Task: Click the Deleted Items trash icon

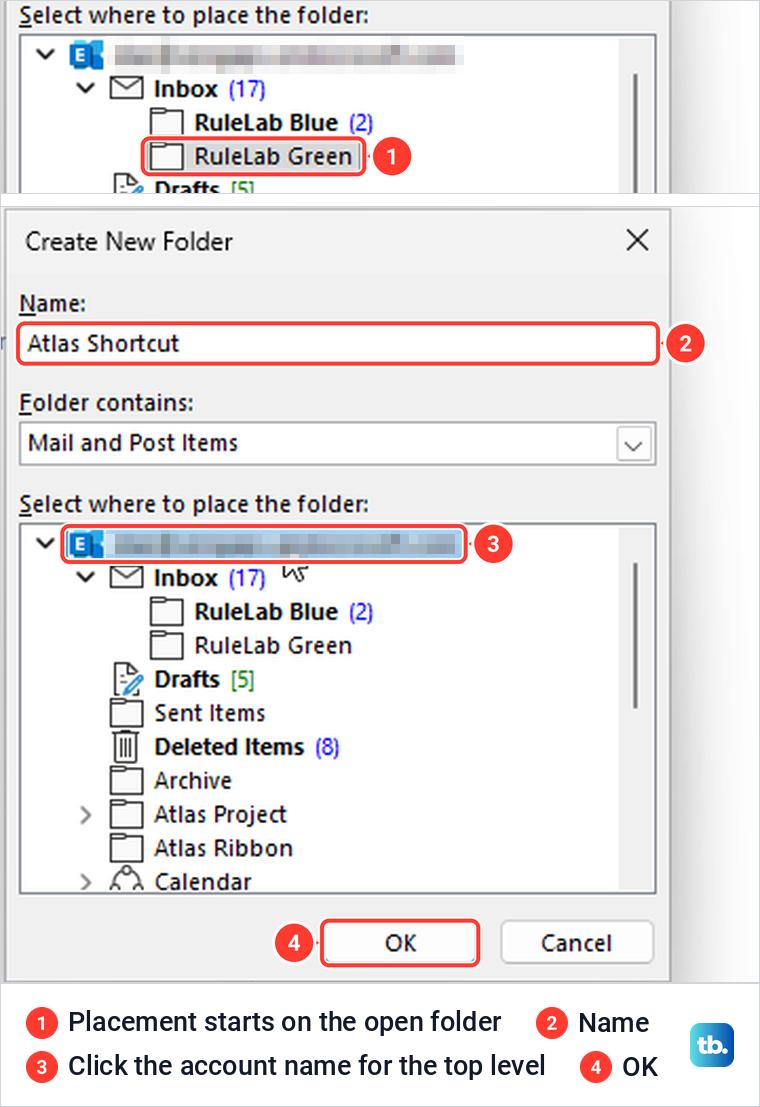Action: (x=126, y=746)
